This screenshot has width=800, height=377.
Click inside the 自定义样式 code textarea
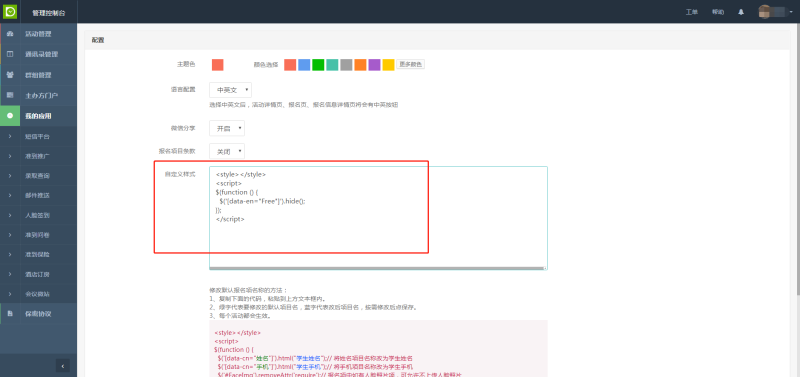click(x=378, y=218)
